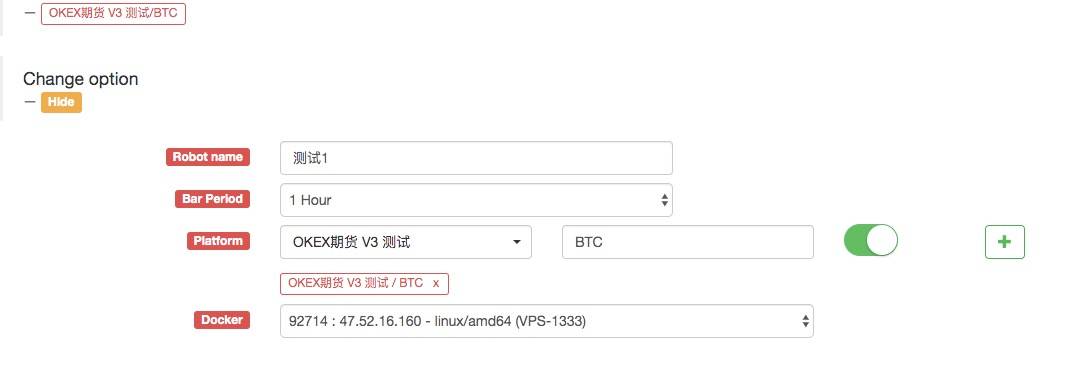Click the white knob of the platform toggle
This screenshot has height=375, width=1077.
click(882, 240)
